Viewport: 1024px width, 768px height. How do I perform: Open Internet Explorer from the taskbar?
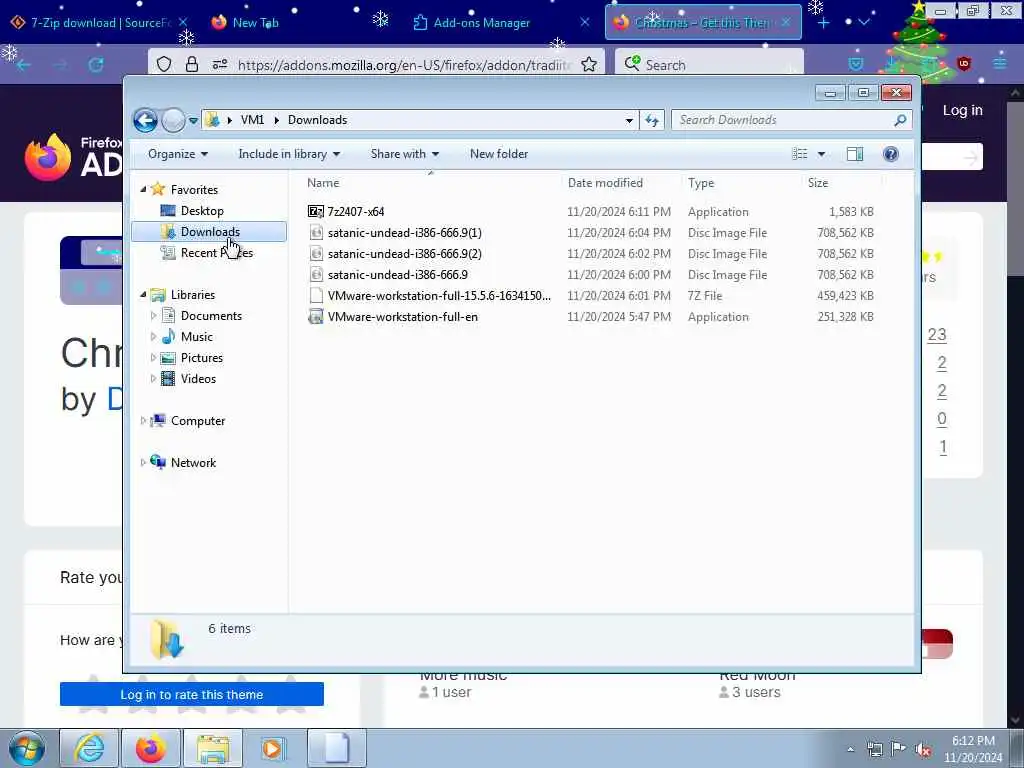click(x=89, y=748)
